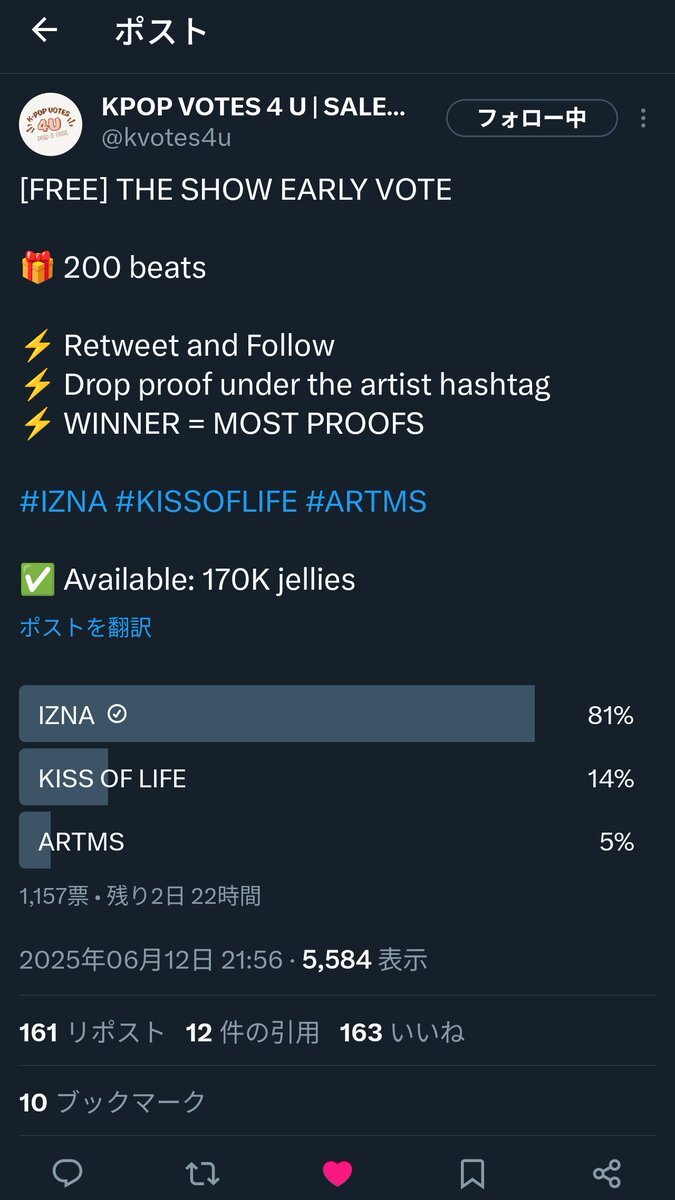Open the @kvotes4u account handle

[x=166, y=138]
